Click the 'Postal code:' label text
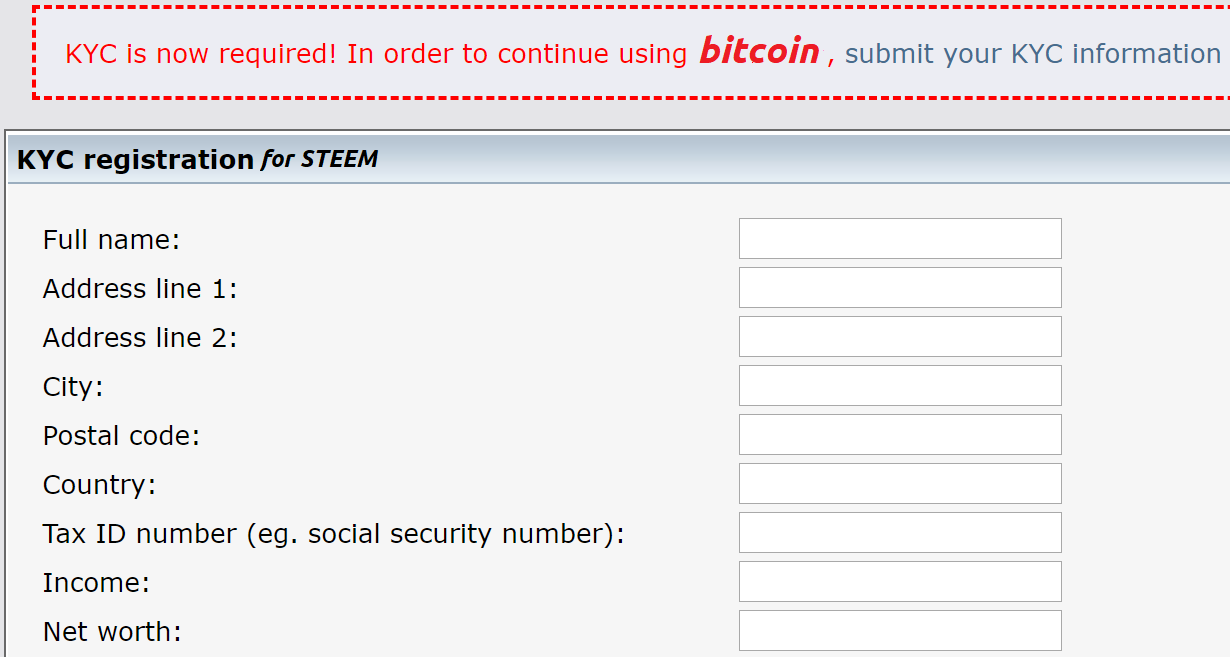1230x657 pixels. click(121, 436)
